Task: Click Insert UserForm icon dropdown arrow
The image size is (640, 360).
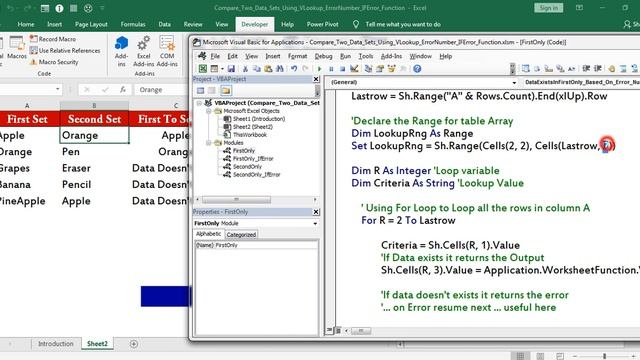Action: [222, 69]
